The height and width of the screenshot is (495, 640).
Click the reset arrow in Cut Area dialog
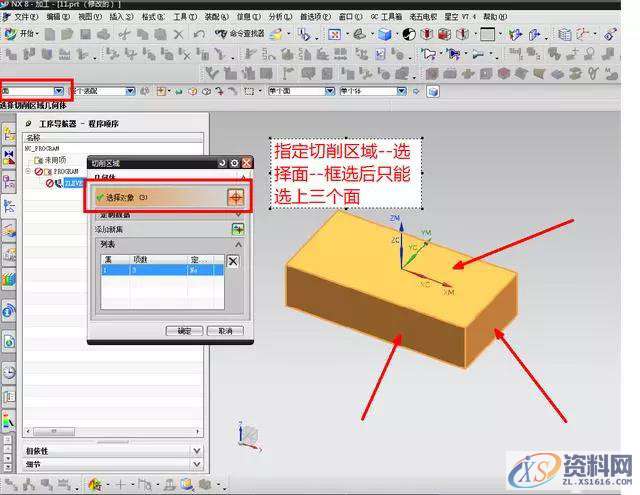pos(221,162)
